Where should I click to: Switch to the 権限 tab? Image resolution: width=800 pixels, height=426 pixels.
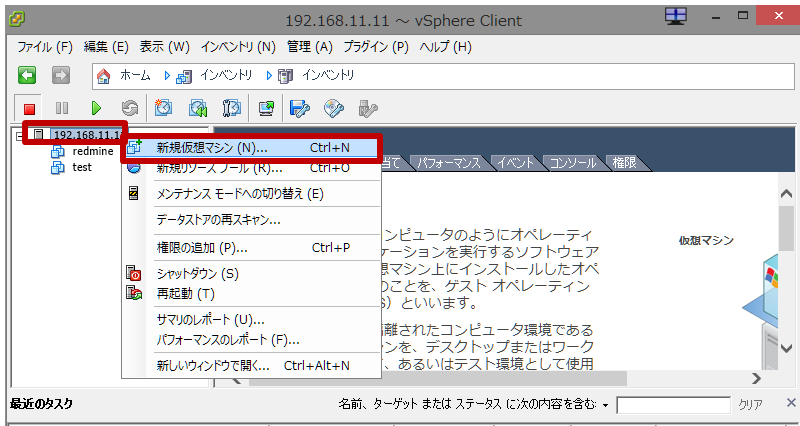(624, 163)
